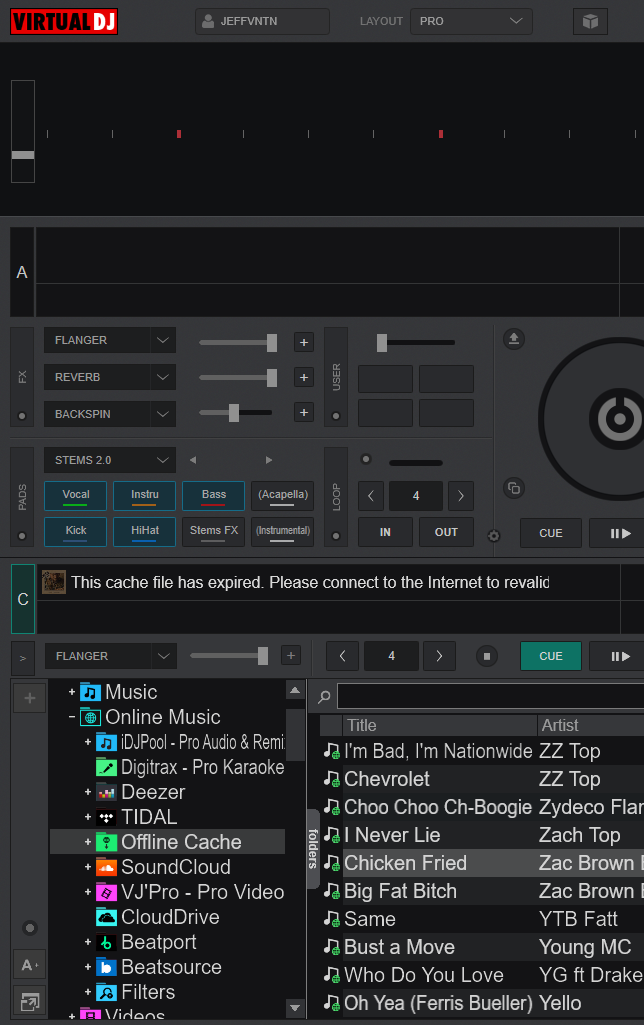Open the gear settings icon beside loop

tap(494, 536)
